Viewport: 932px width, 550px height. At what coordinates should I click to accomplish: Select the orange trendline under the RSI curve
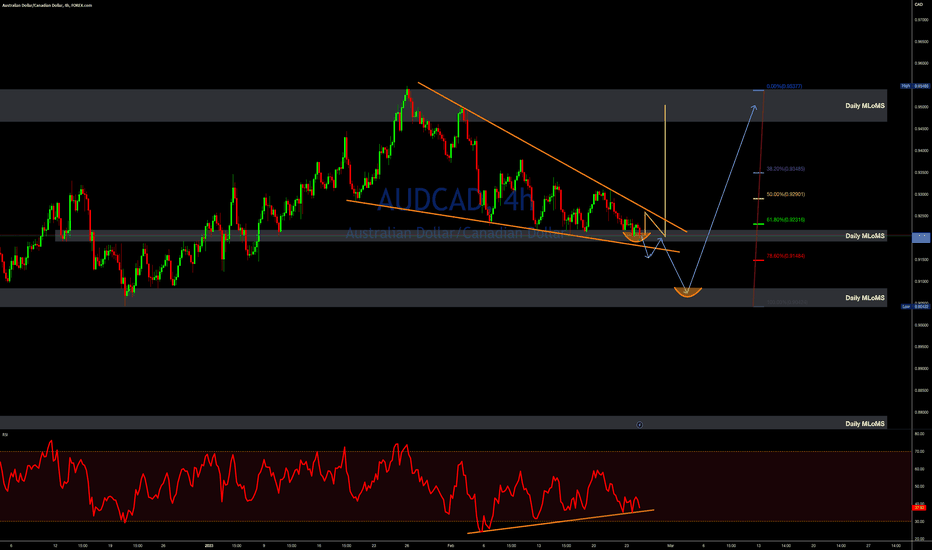coord(561,521)
